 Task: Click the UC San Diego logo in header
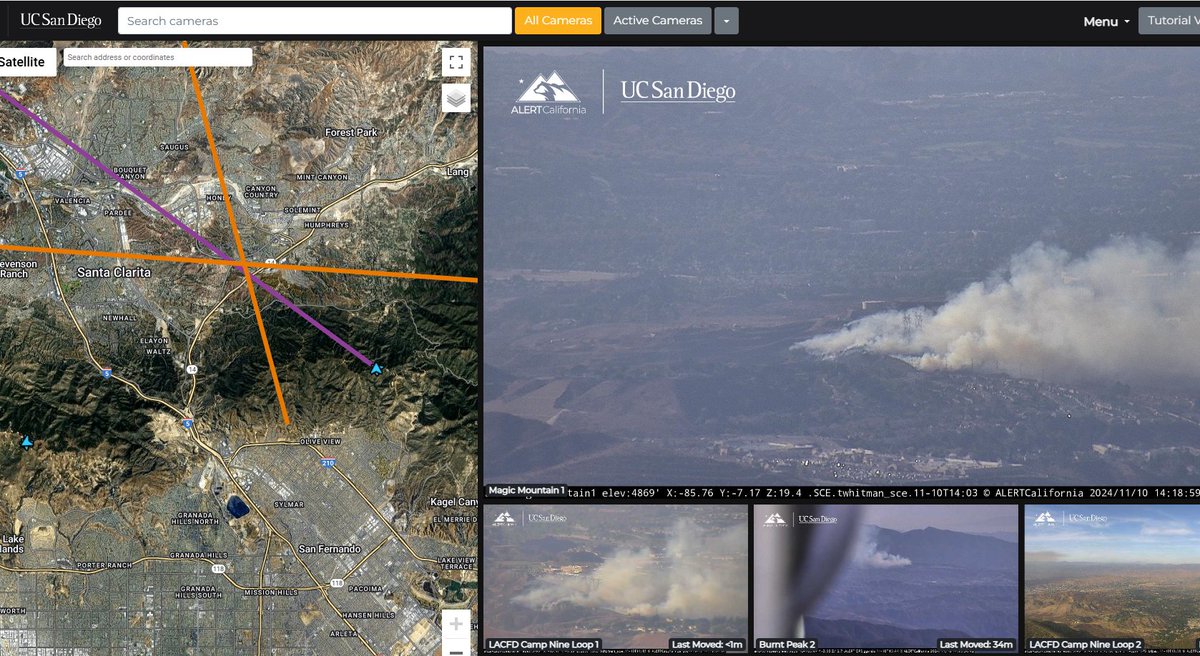tap(61, 20)
